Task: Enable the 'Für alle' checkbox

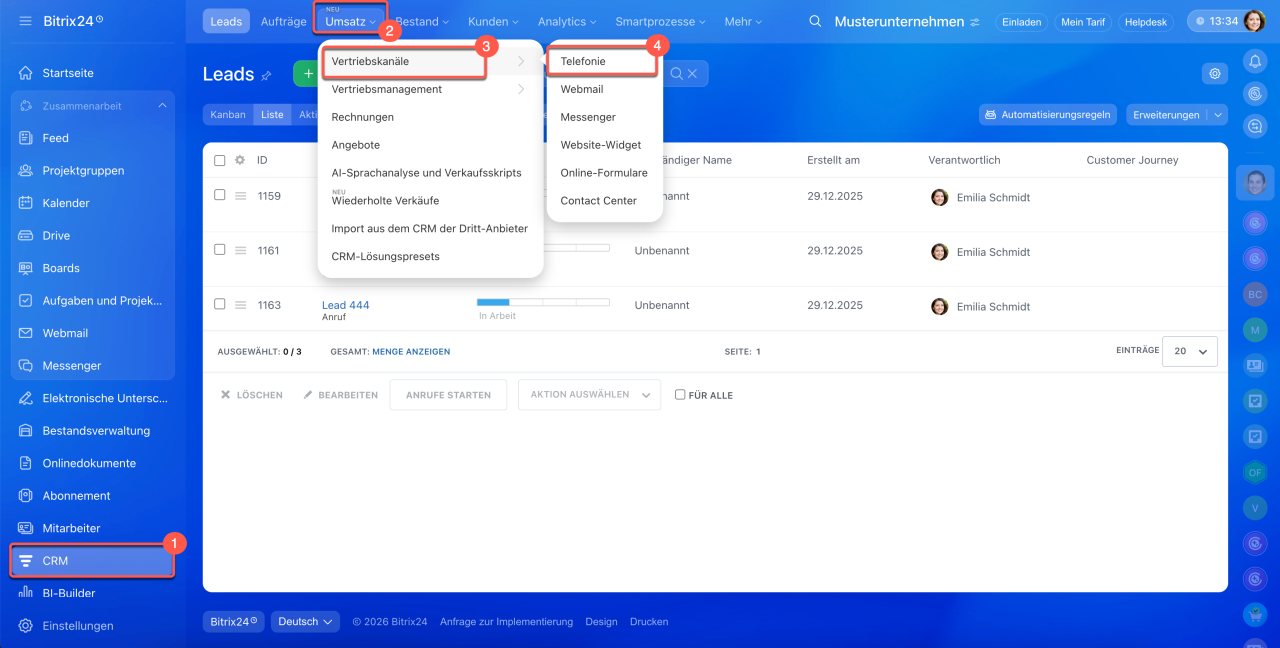Action: tap(680, 395)
